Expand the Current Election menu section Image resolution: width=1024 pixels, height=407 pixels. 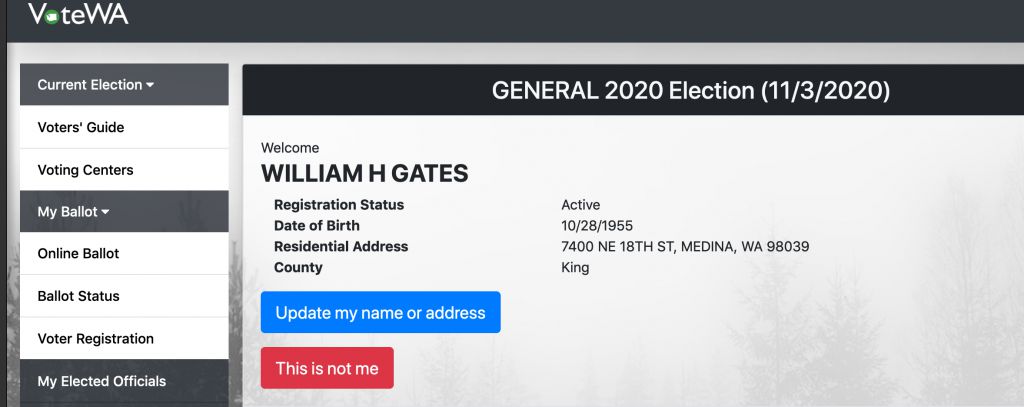pyautogui.click(x=124, y=84)
